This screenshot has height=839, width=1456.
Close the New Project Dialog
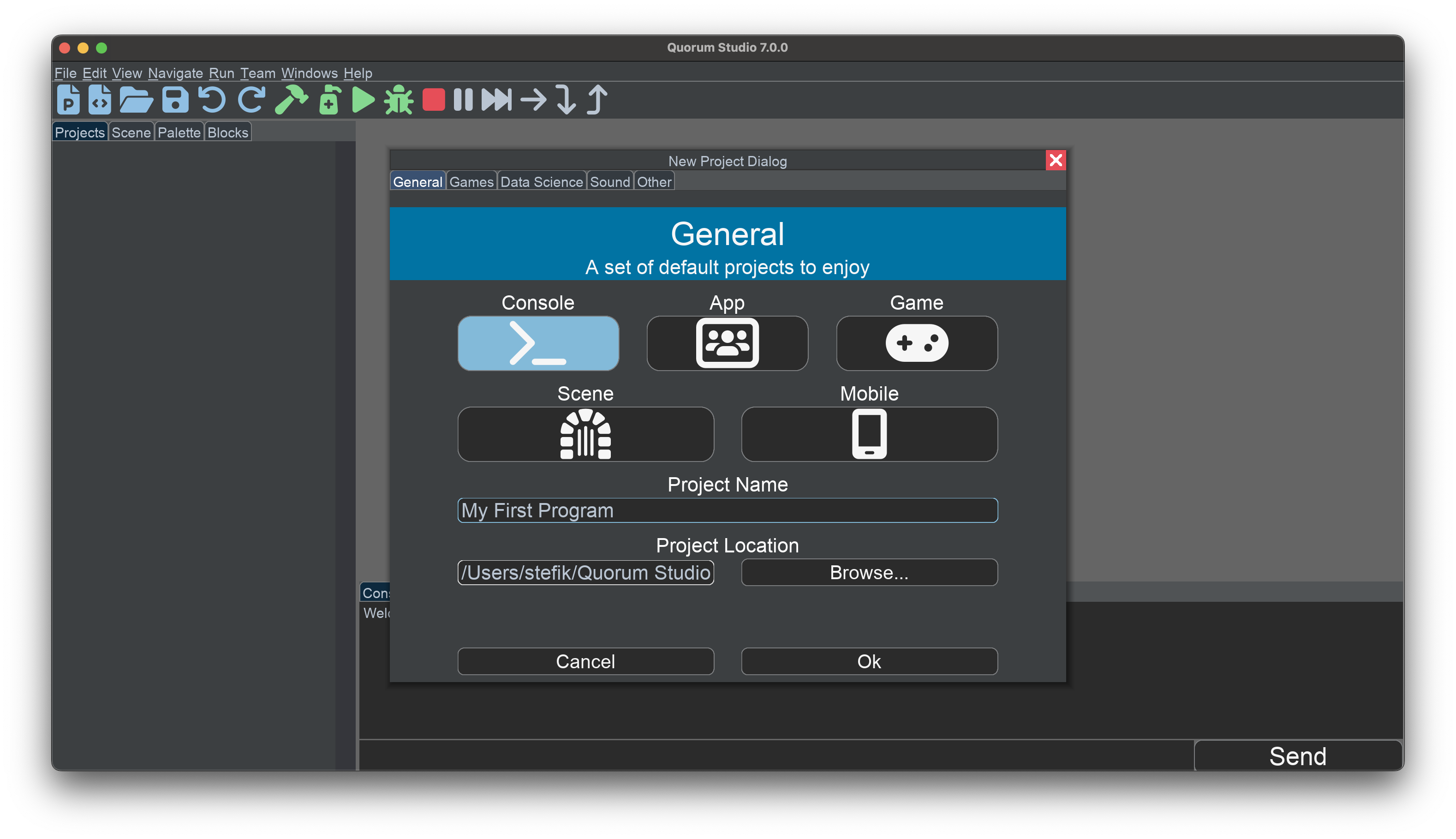[1056, 160]
